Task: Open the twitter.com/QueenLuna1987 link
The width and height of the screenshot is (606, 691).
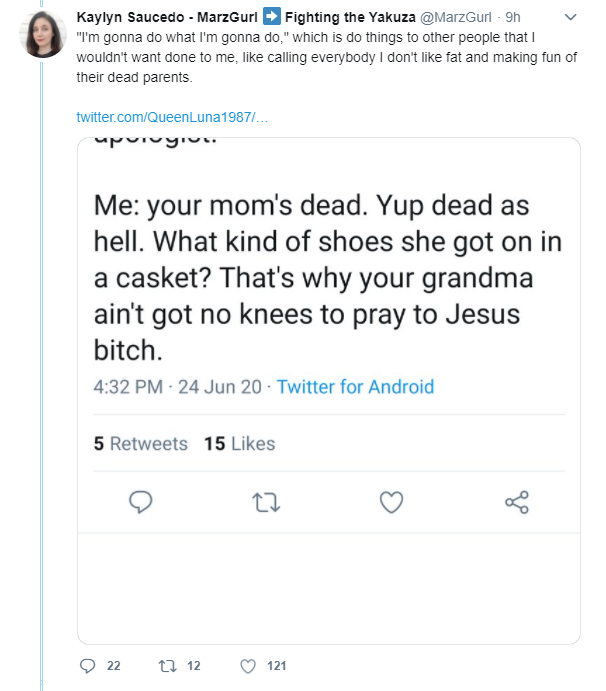Action: pos(172,117)
